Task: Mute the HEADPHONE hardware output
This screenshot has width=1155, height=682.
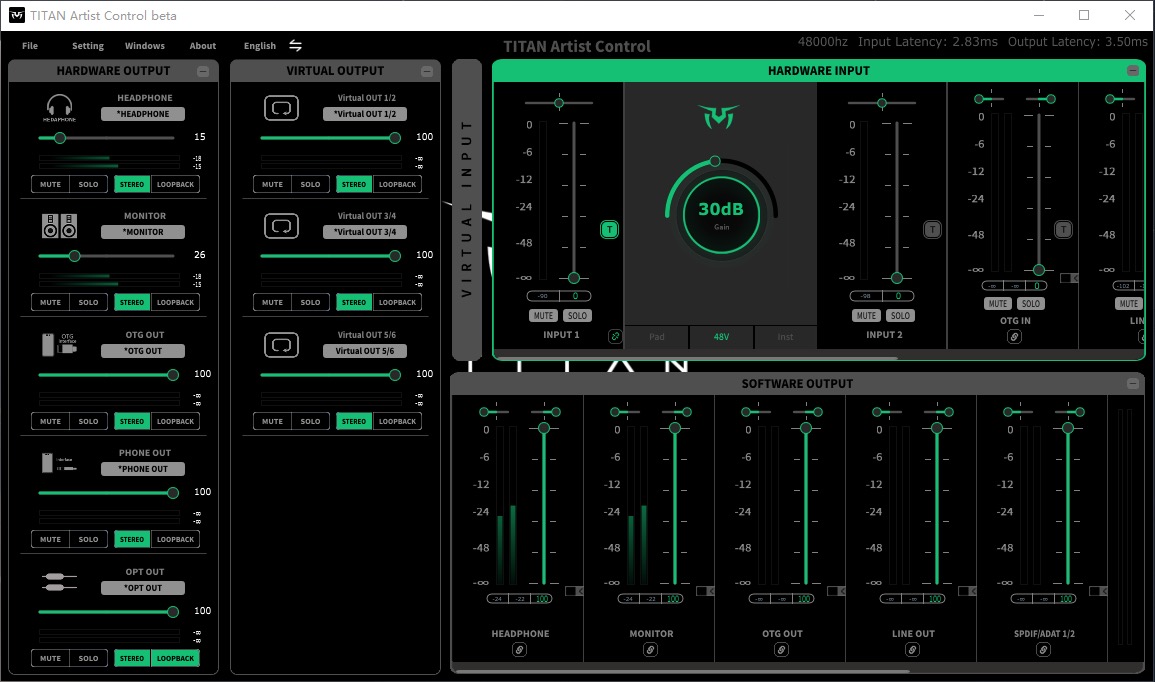Action: pos(50,184)
